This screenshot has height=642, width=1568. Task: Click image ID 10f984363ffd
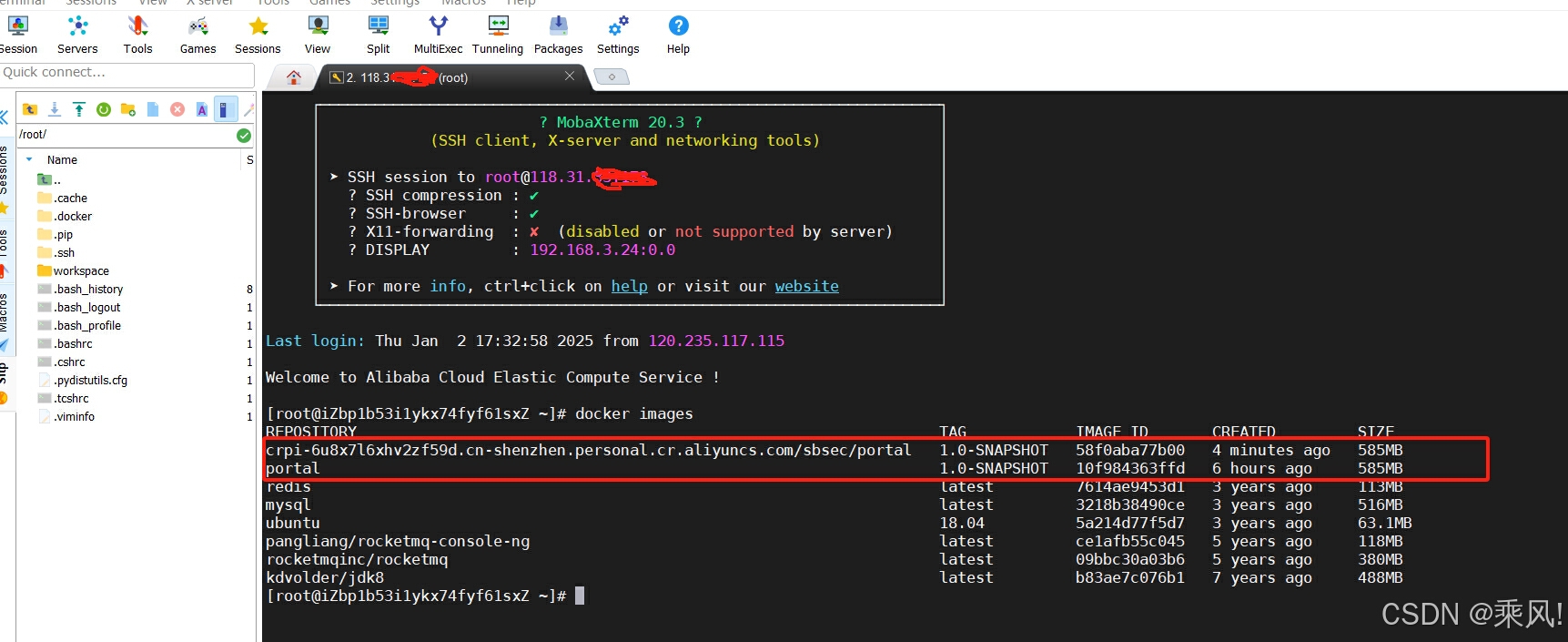point(1130,468)
